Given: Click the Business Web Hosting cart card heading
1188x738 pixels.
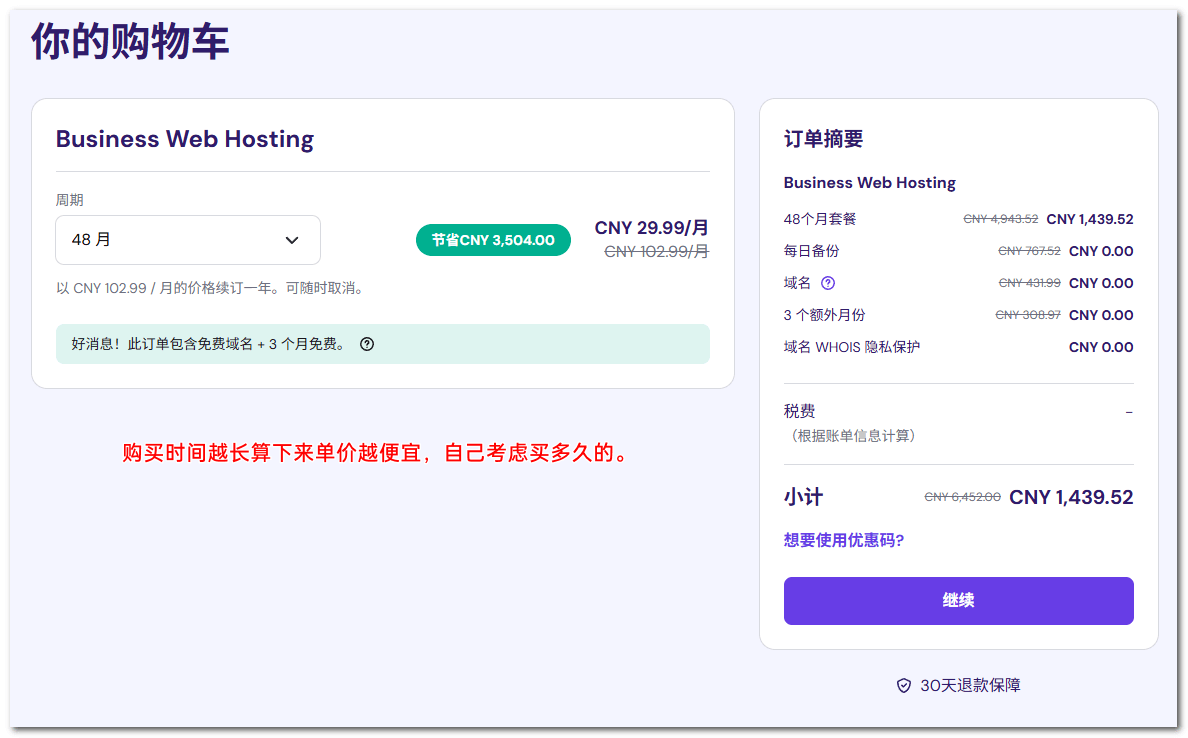Looking at the screenshot, I should pos(185,139).
